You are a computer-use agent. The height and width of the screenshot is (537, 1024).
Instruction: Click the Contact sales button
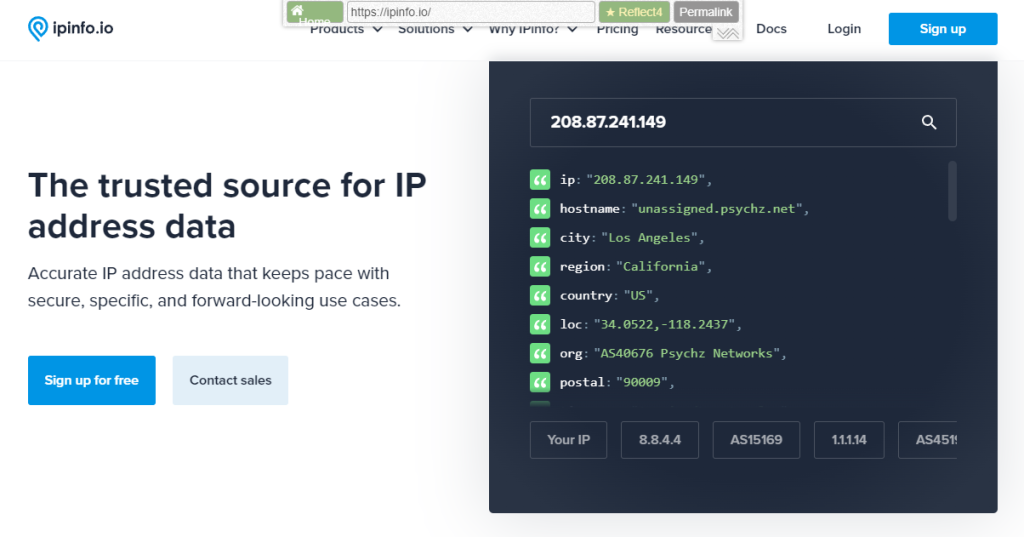click(230, 380)
